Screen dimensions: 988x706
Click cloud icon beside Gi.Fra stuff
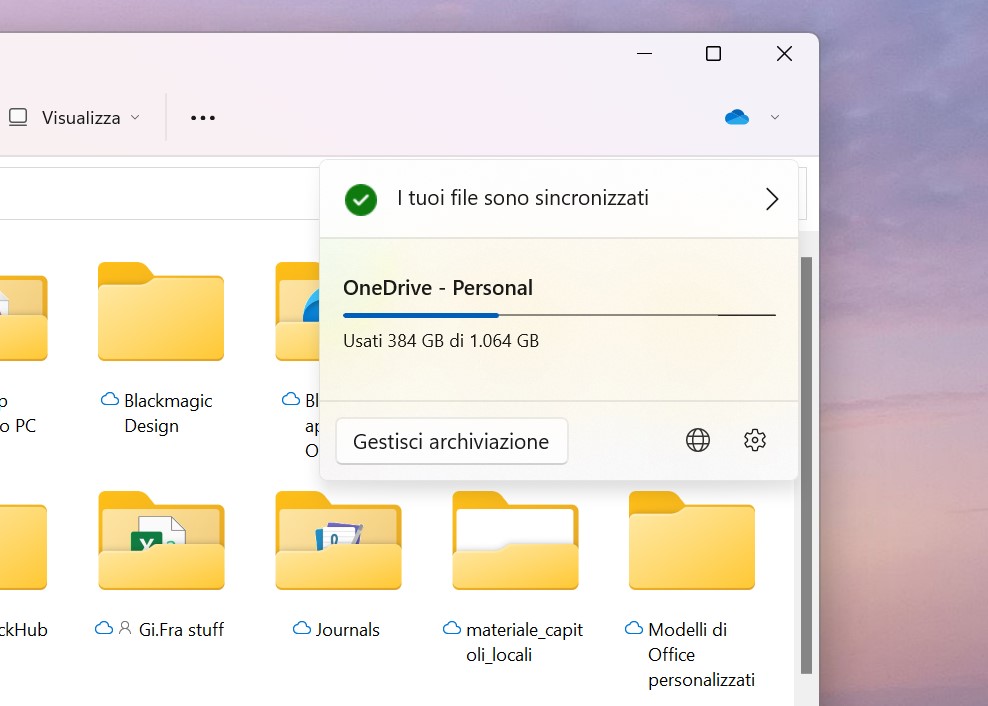click(x=104, y=628)
